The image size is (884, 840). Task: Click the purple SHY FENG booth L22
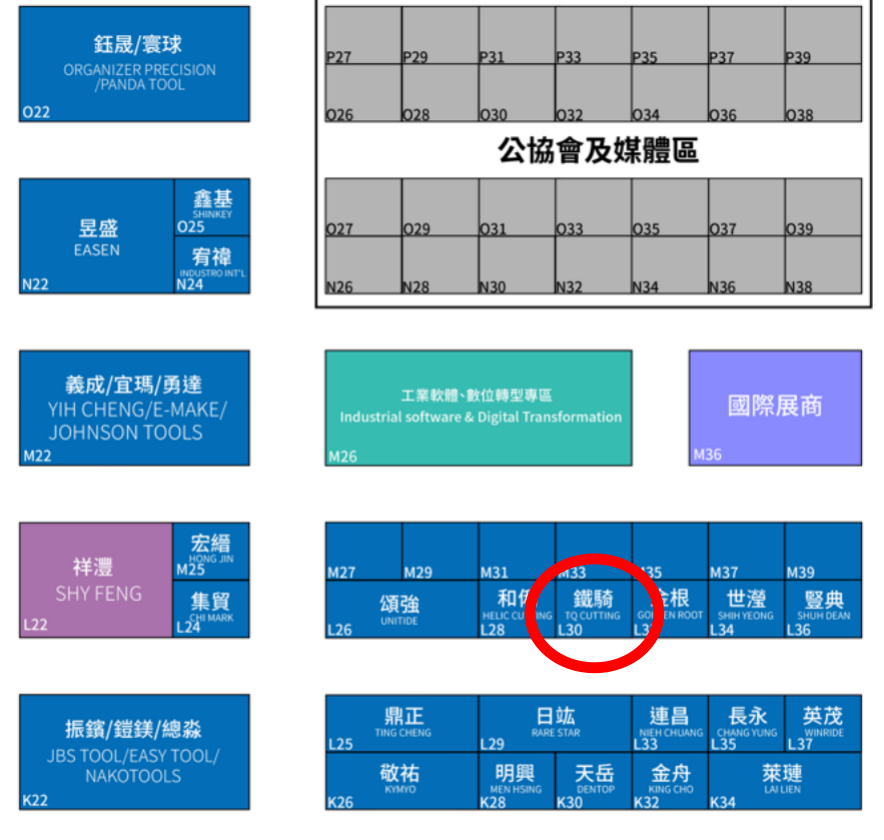[96, 580]
